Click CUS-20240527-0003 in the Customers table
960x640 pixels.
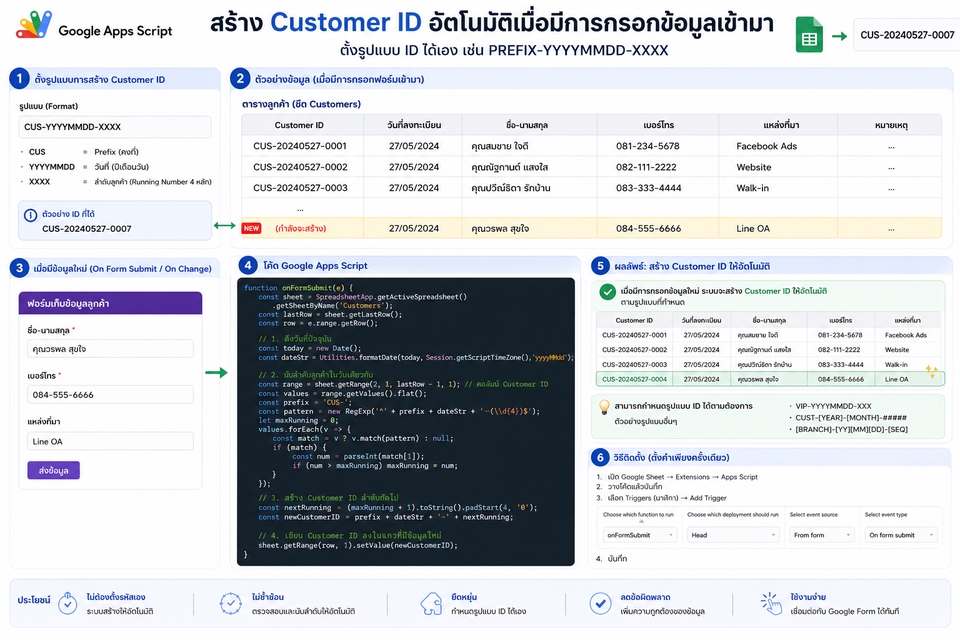[300, 187]
